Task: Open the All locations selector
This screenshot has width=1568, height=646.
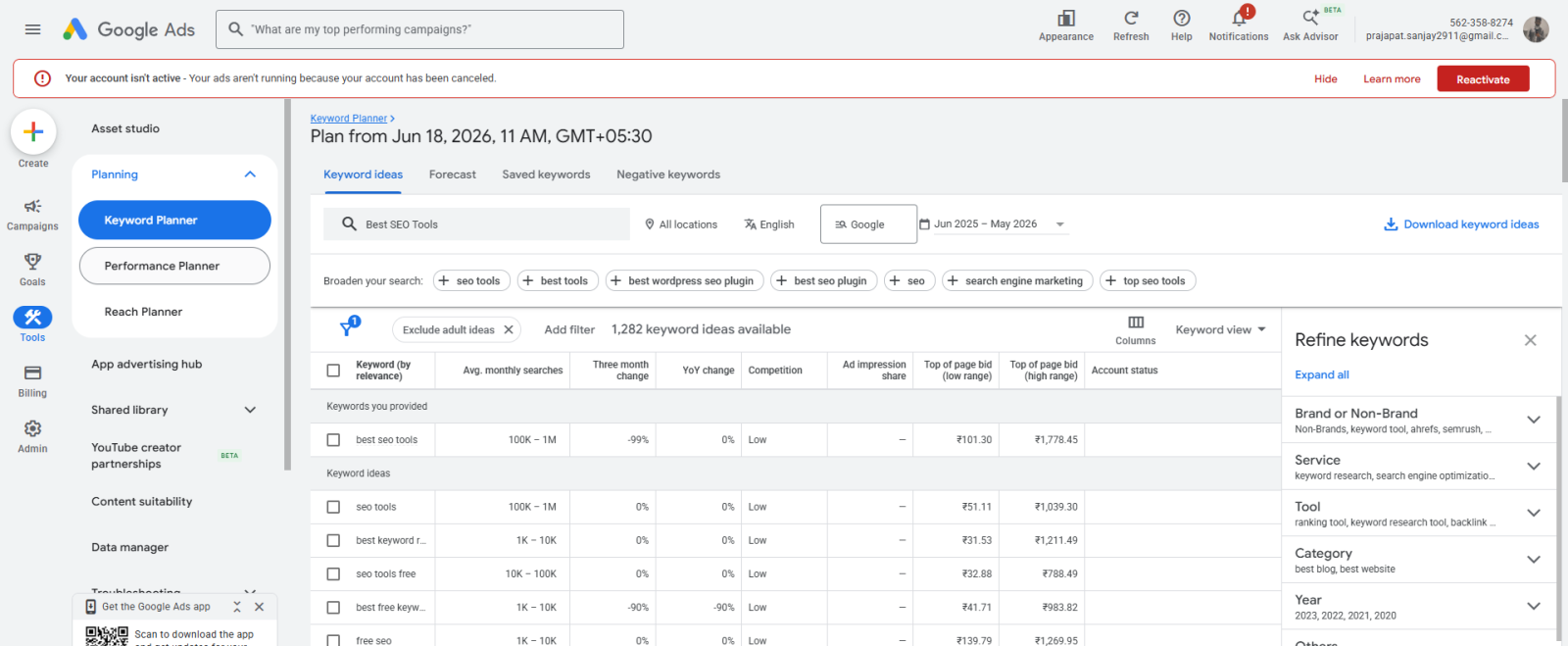Action: click(681, 224)
